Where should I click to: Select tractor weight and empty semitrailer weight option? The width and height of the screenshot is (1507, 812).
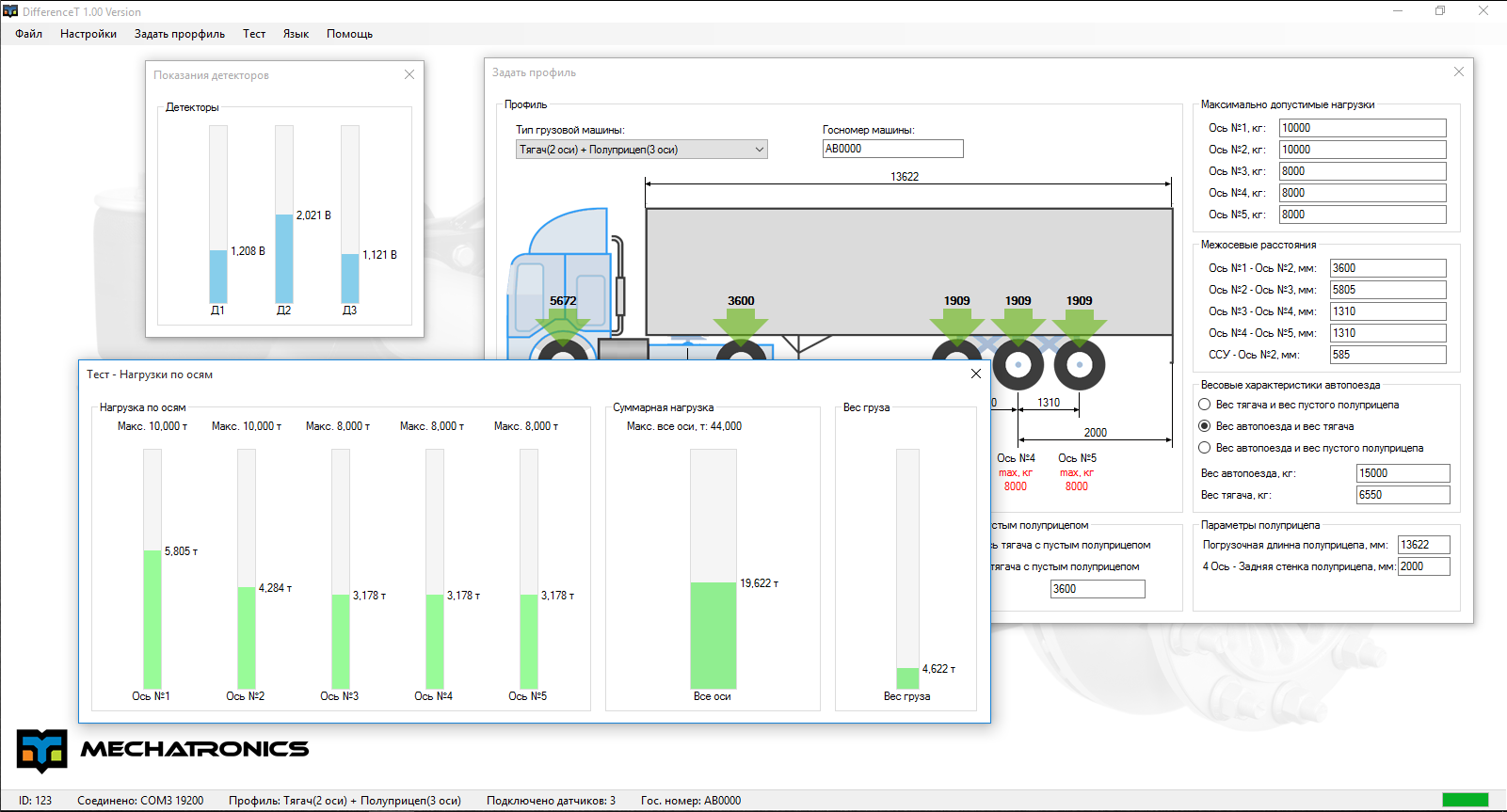[x=1205, y=405]
